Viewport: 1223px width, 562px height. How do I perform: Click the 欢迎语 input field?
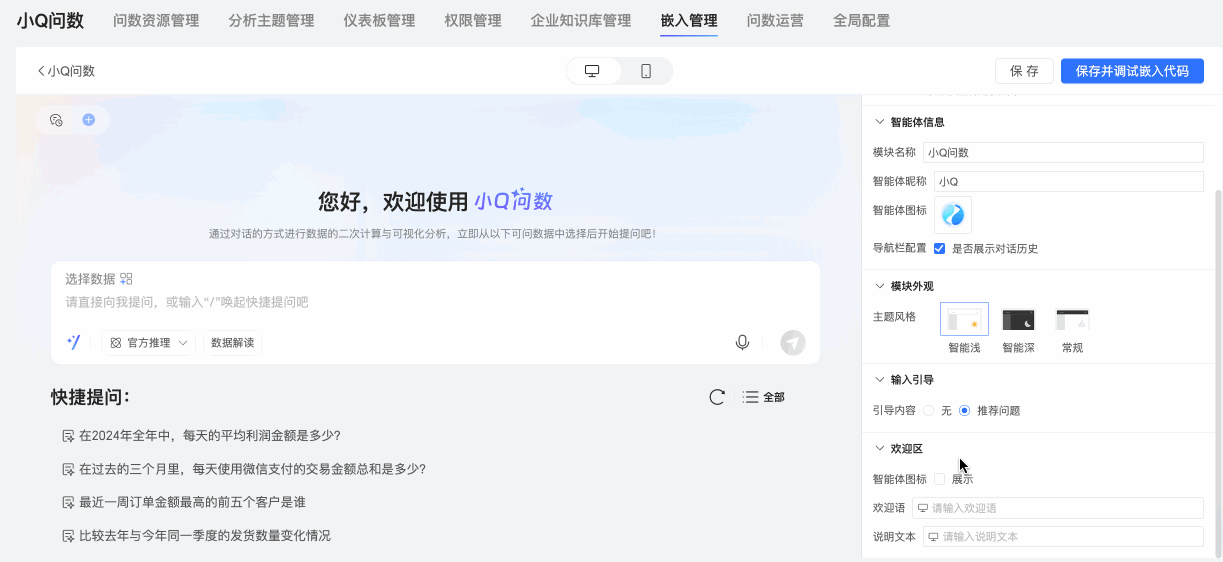click(1058, 508)
